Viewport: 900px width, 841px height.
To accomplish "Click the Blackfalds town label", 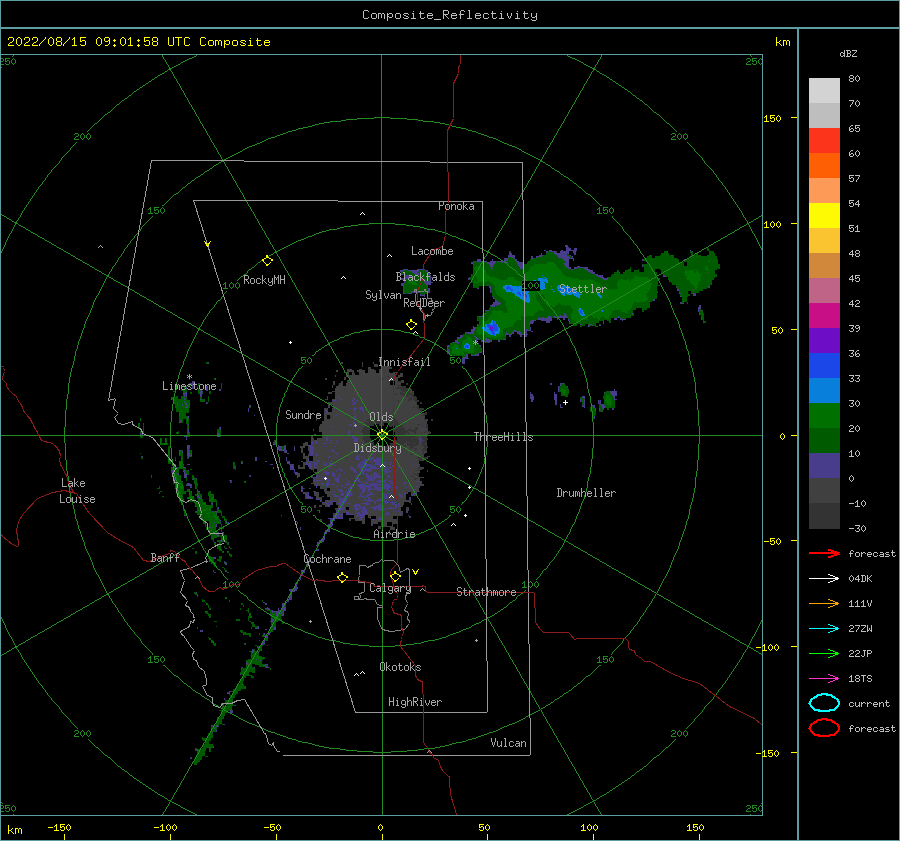I will click(x=425, y=277).
